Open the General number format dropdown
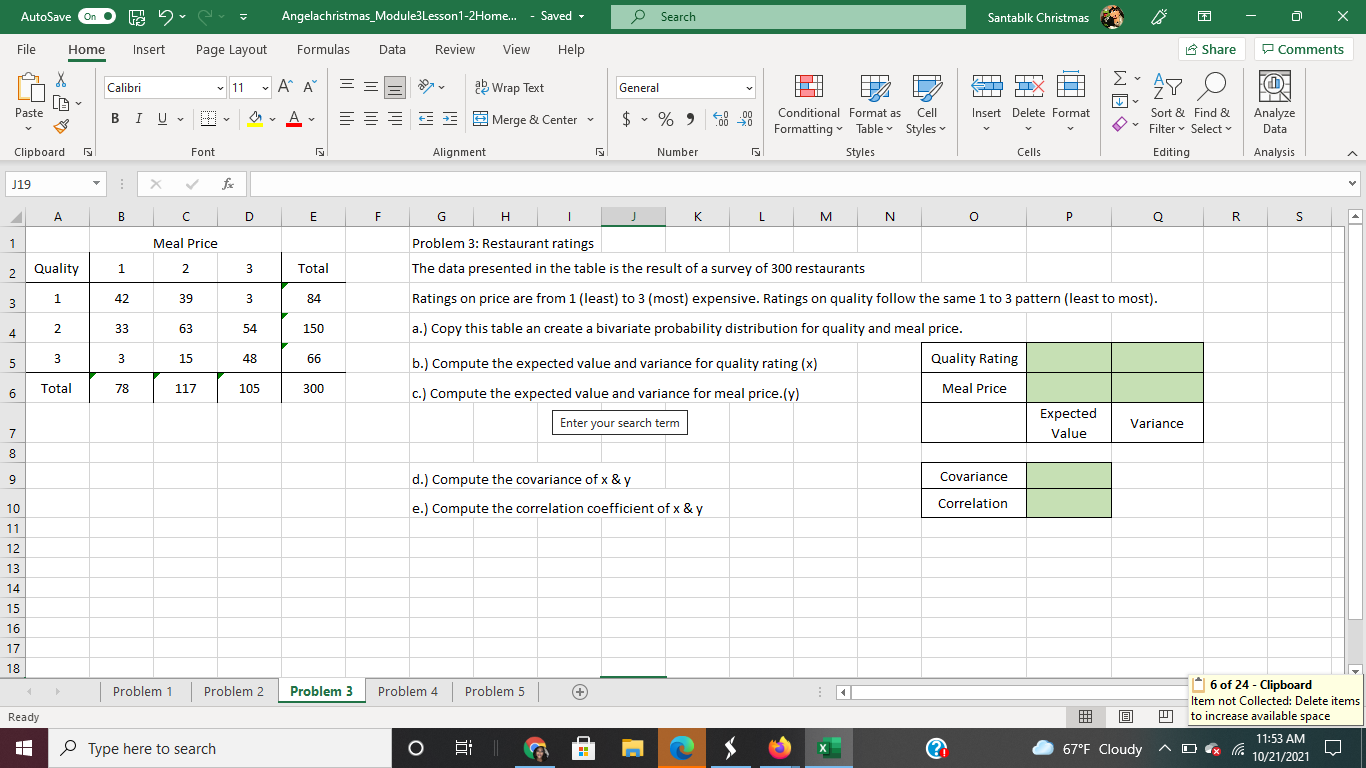Screen dimensions: 1366x768 748,88
